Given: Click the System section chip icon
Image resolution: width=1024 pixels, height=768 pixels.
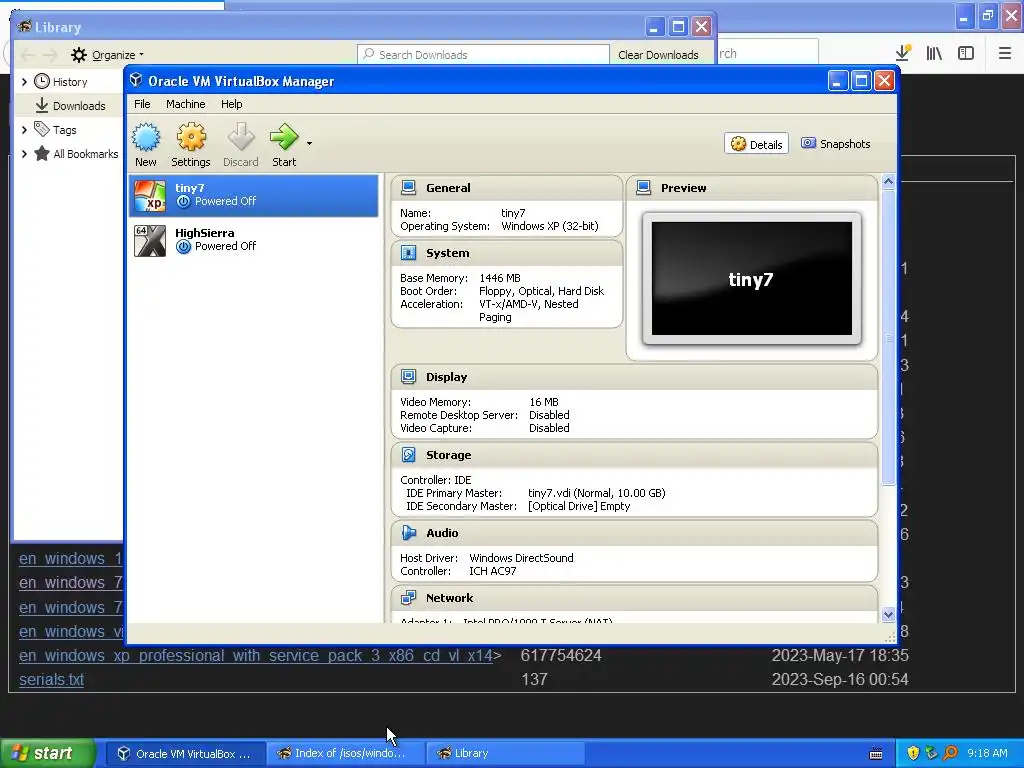Looking at the screenshot, I should coord(409,253).
